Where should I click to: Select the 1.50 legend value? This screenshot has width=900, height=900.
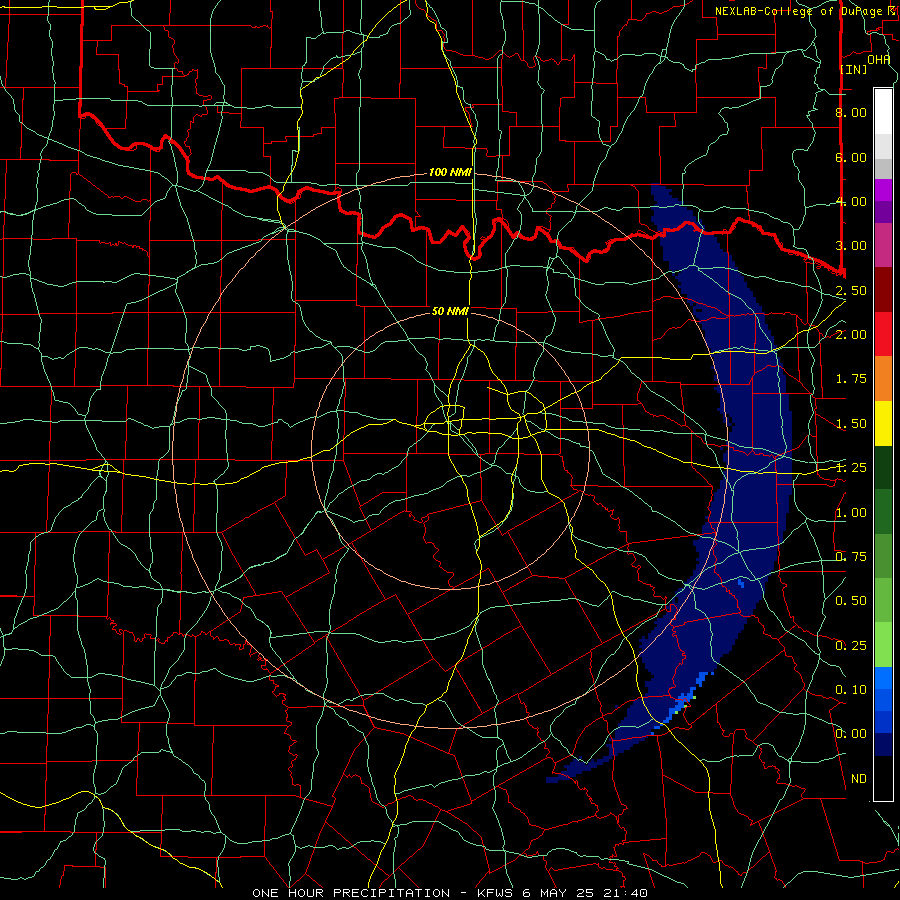tap(851, 424)
